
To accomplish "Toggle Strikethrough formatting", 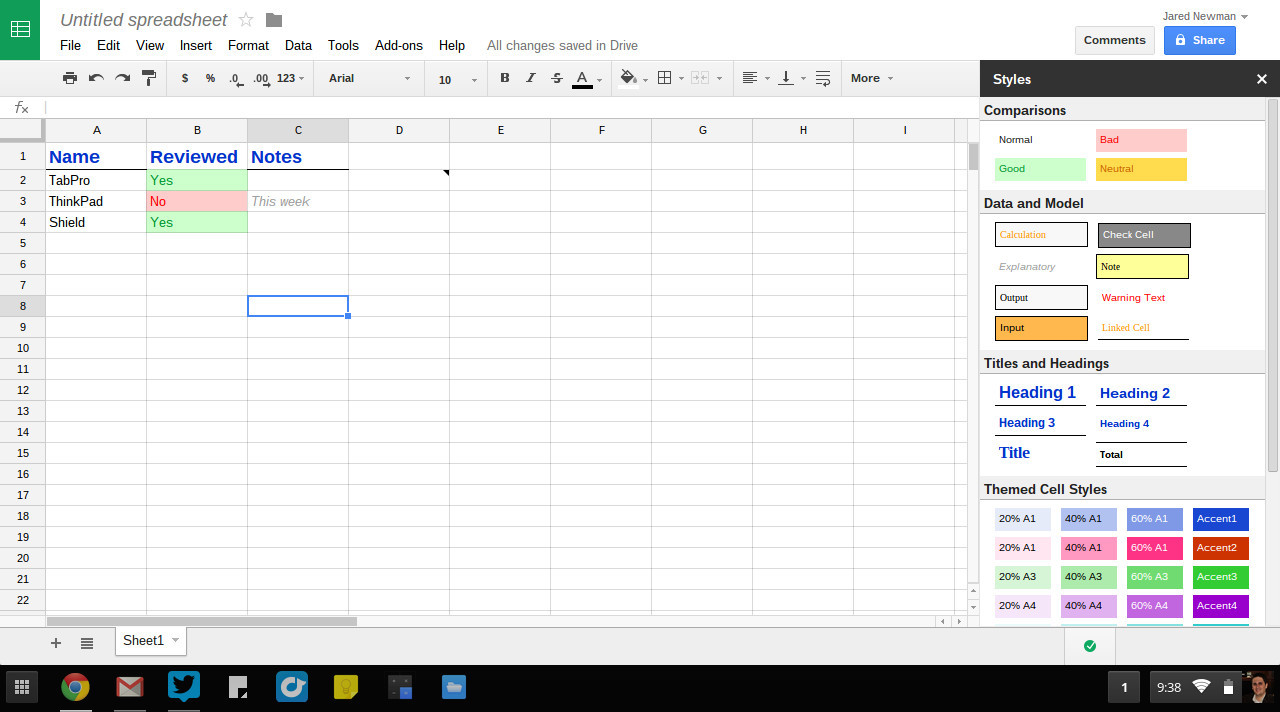I will pyautogui.click(x=557, y=78).
